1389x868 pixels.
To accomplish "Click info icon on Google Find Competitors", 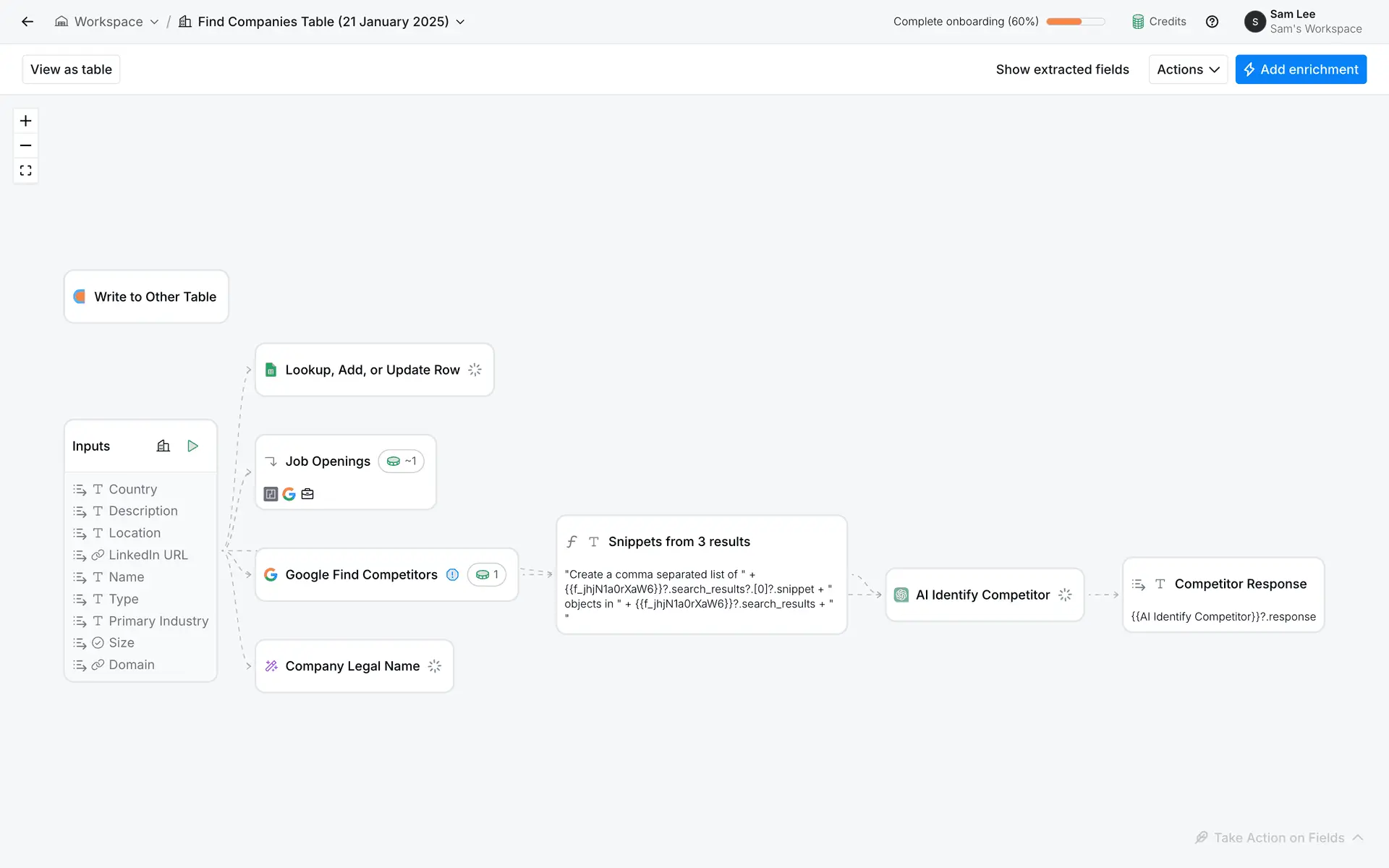I will coord(452,575).
